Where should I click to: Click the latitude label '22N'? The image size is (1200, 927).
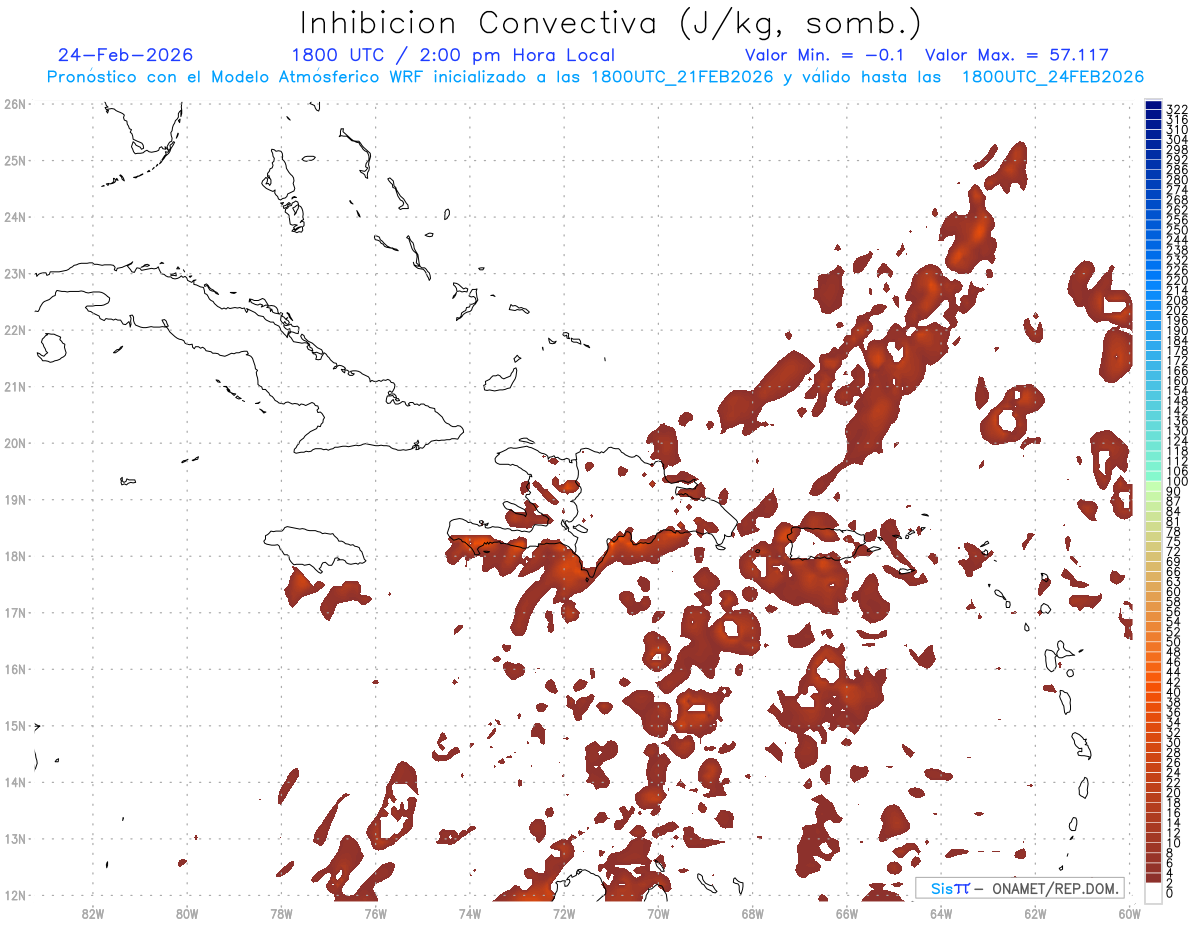coord(15,330)
